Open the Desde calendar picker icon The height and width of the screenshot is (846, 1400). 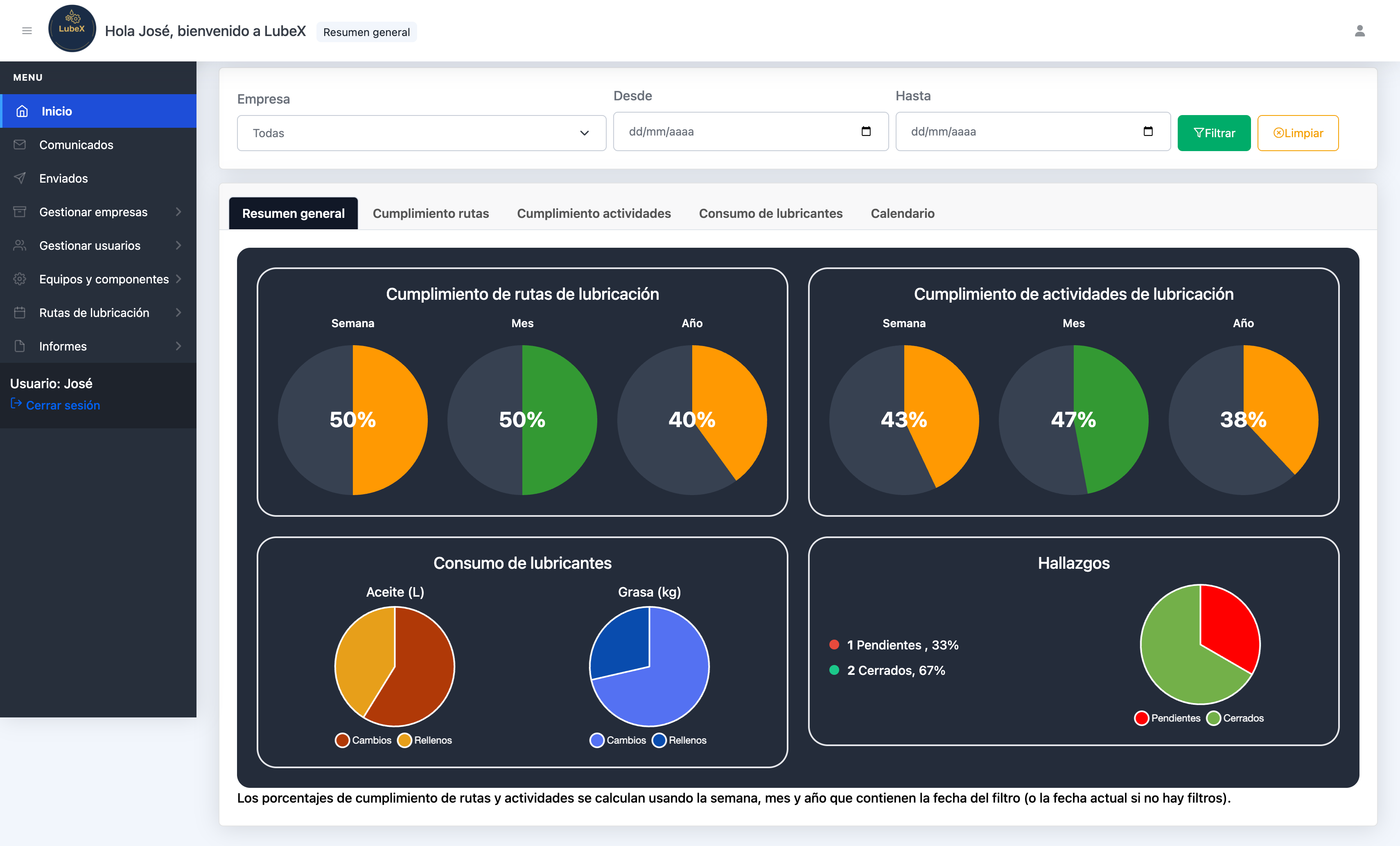(x=865, y=131)
